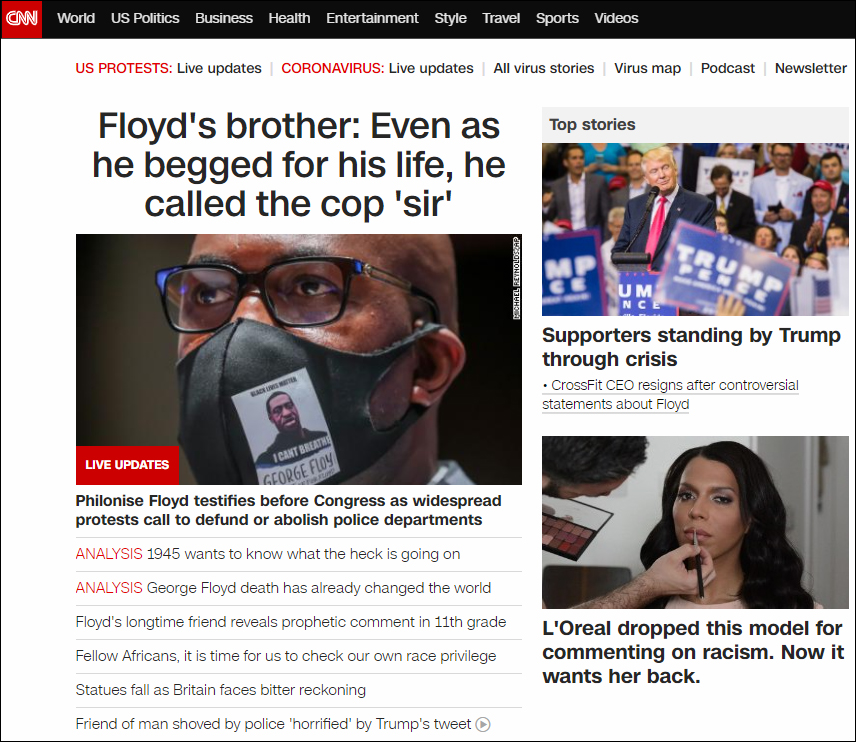
Task: Open the L'Oreal model photo thumbnail
Action: 695,522
